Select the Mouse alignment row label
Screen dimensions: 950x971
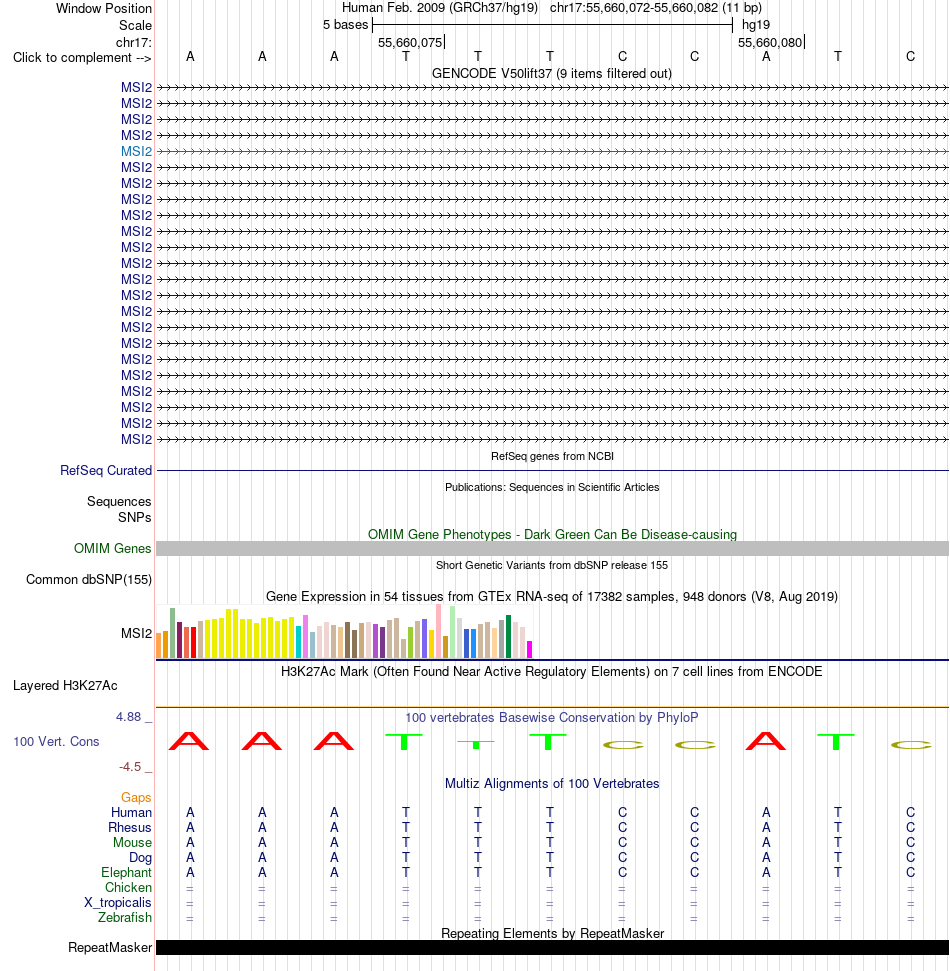pyautogui.click(x=132, y=842)
